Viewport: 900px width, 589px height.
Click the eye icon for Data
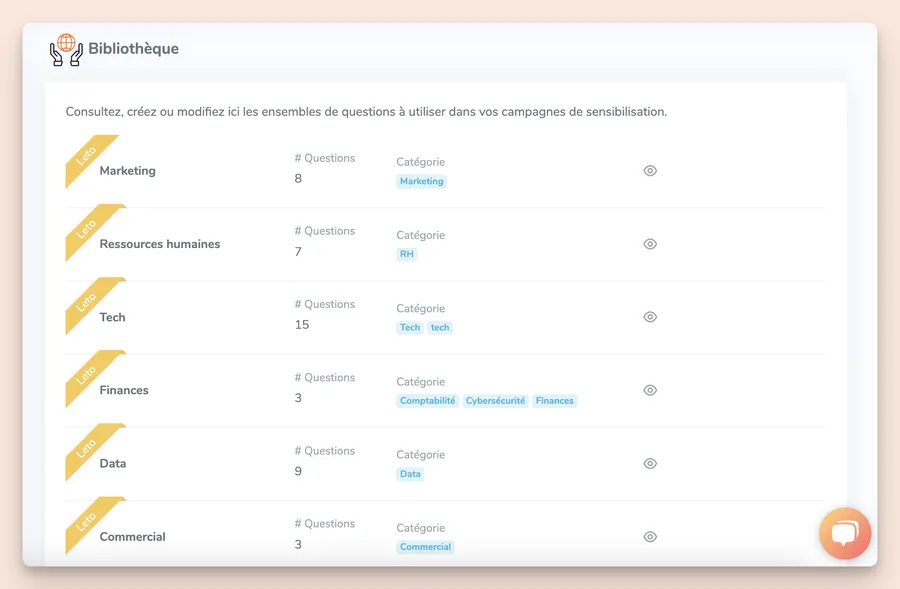click(x=650, y=463)
